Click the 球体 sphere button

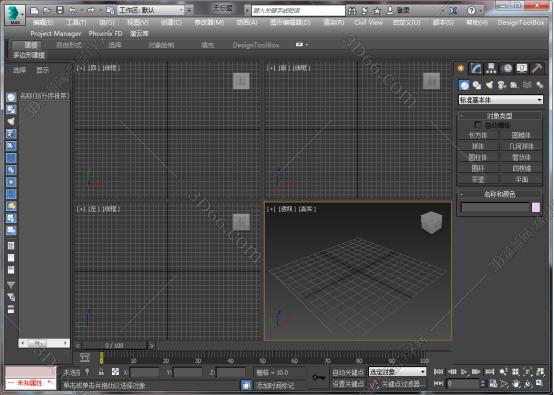click(478, 146)
